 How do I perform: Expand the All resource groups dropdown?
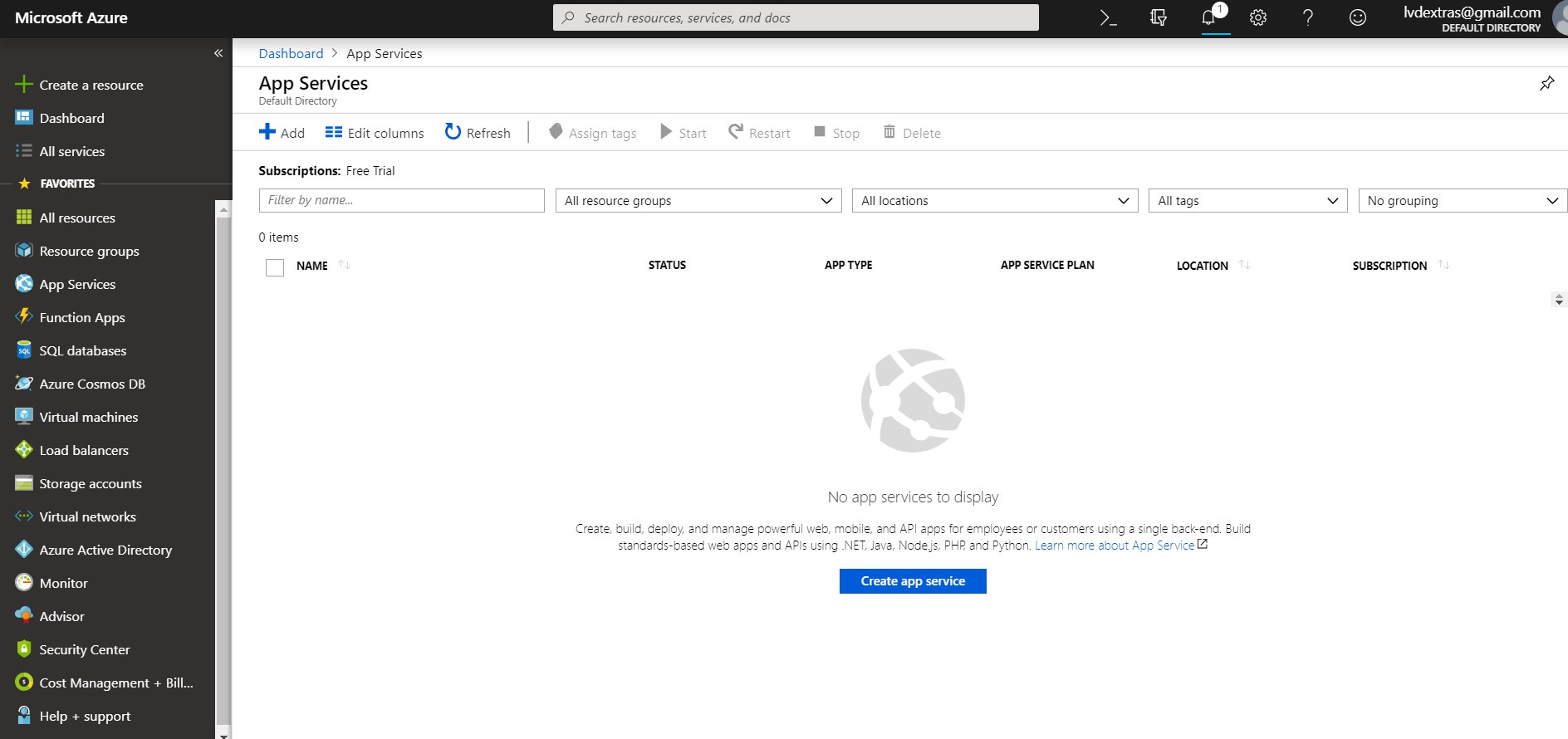tap(698, 201)
